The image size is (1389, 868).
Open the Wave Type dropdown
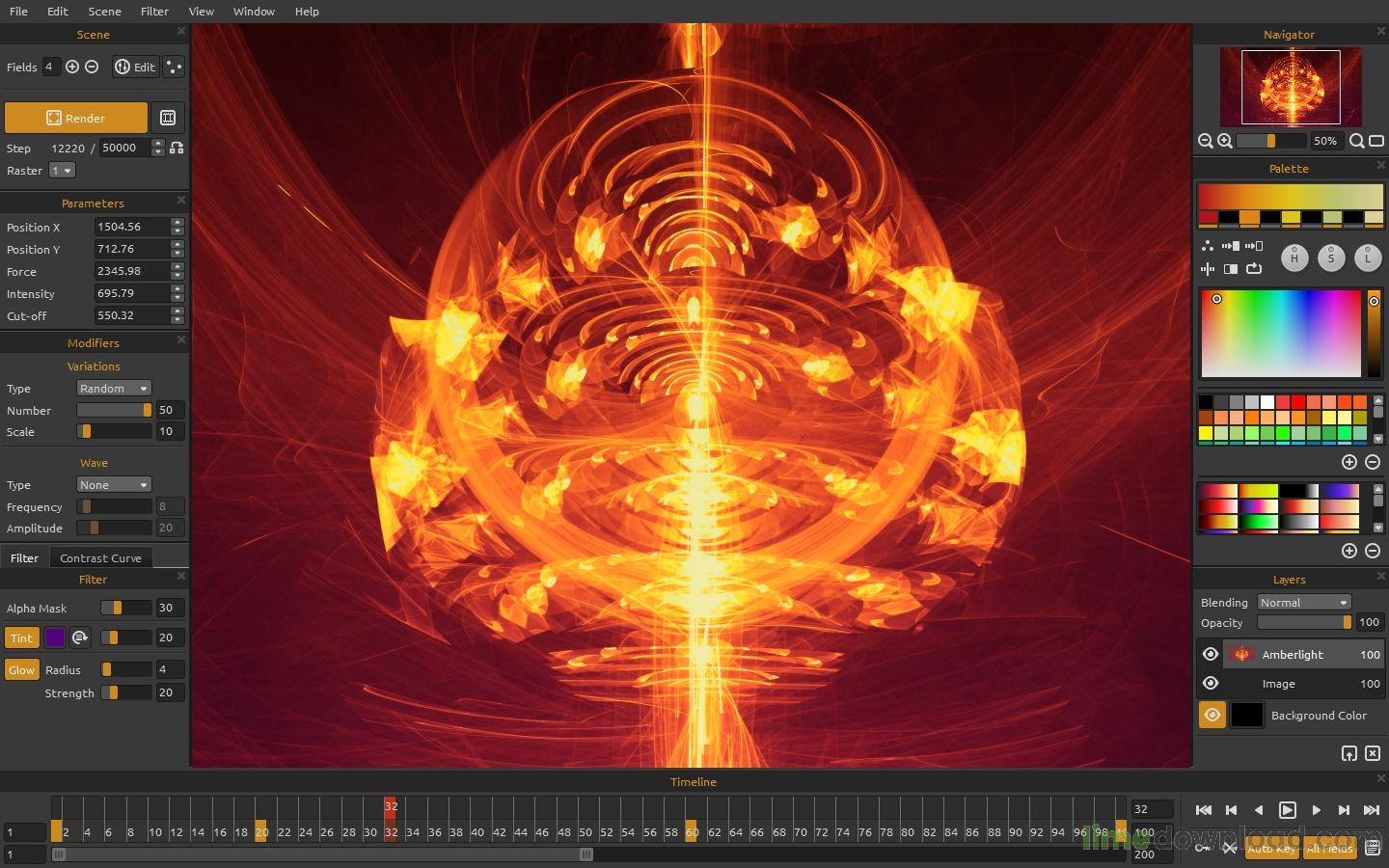point(113,484)
